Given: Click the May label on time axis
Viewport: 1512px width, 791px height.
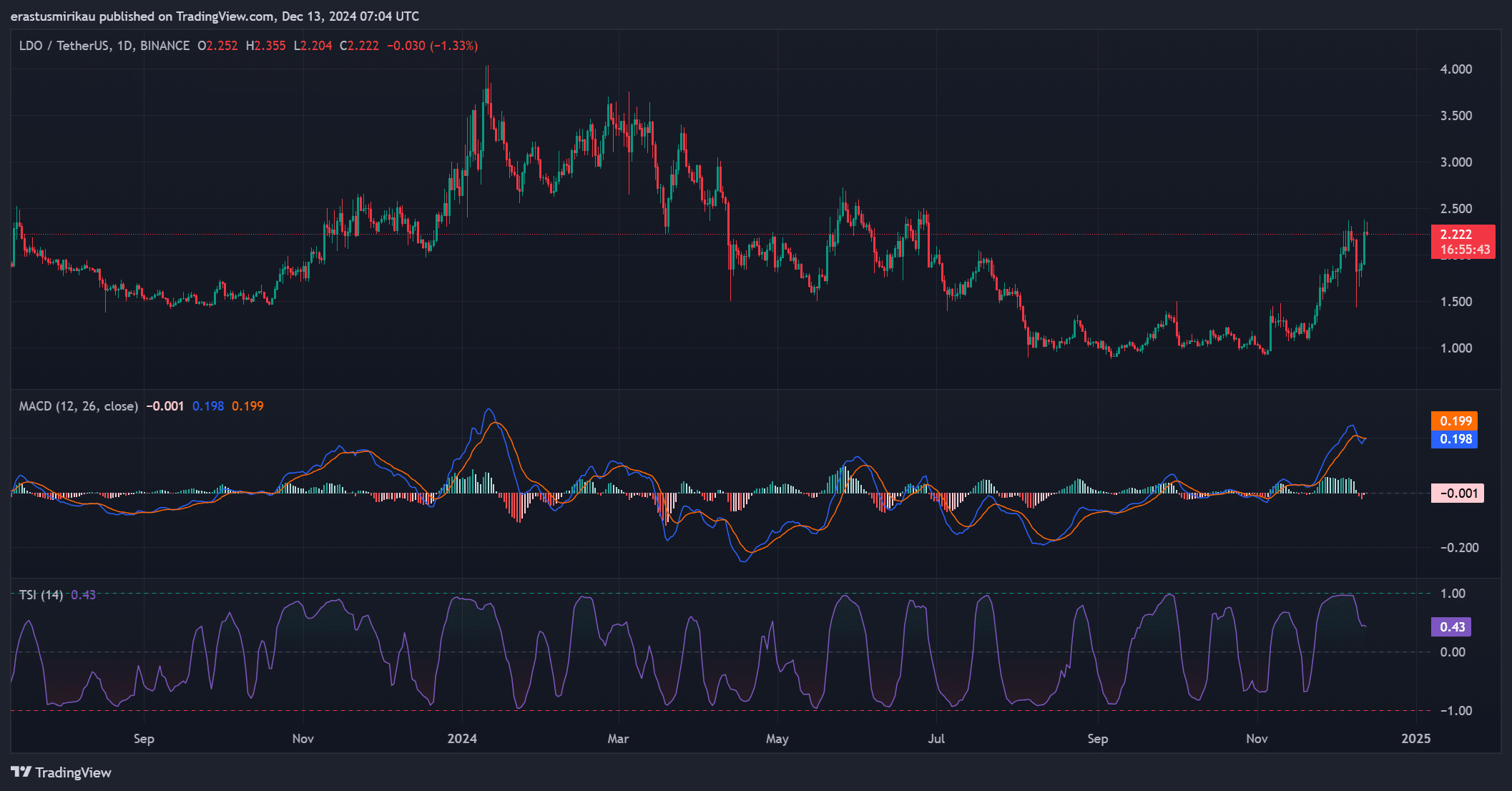Looking at the screenshot, I should [x=777, y=739].
